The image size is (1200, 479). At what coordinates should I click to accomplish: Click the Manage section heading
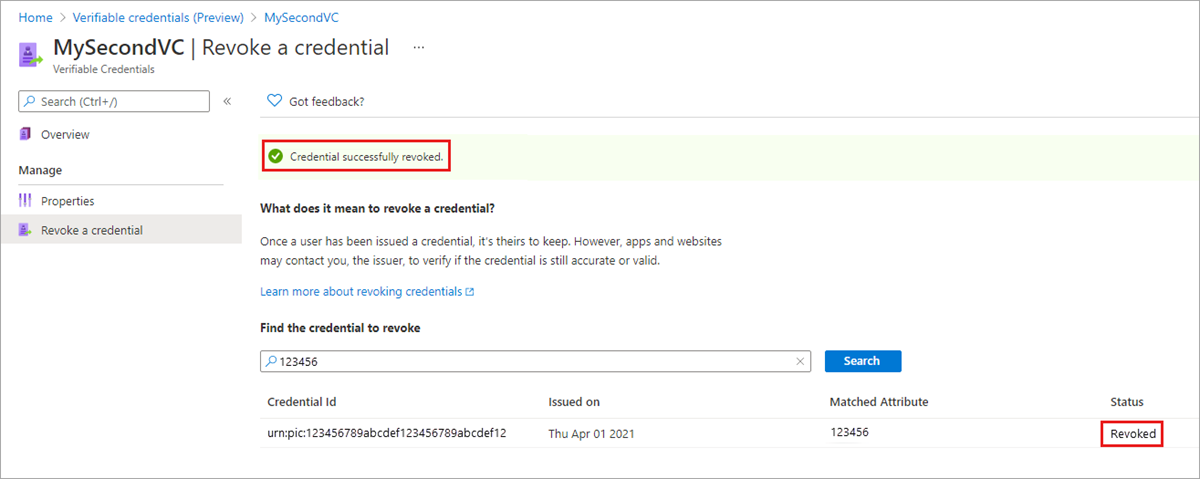[40, 170]
